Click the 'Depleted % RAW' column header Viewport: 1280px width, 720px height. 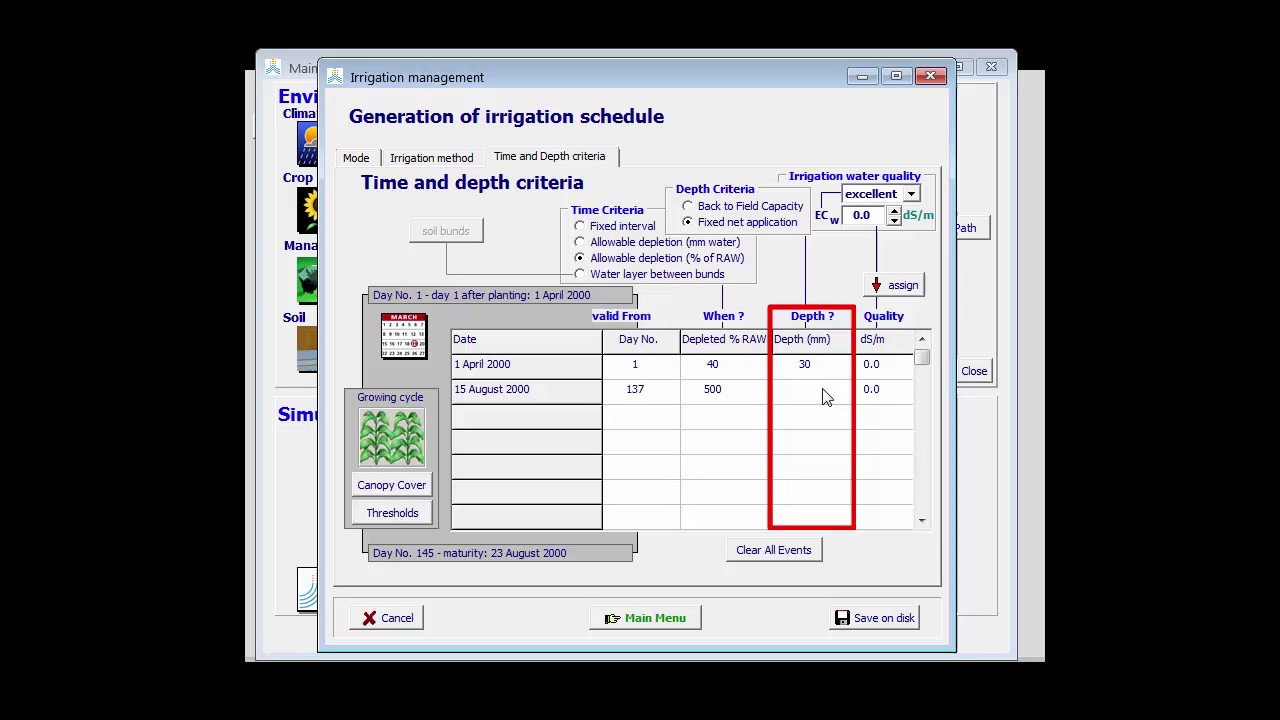[x=724, y=340]
